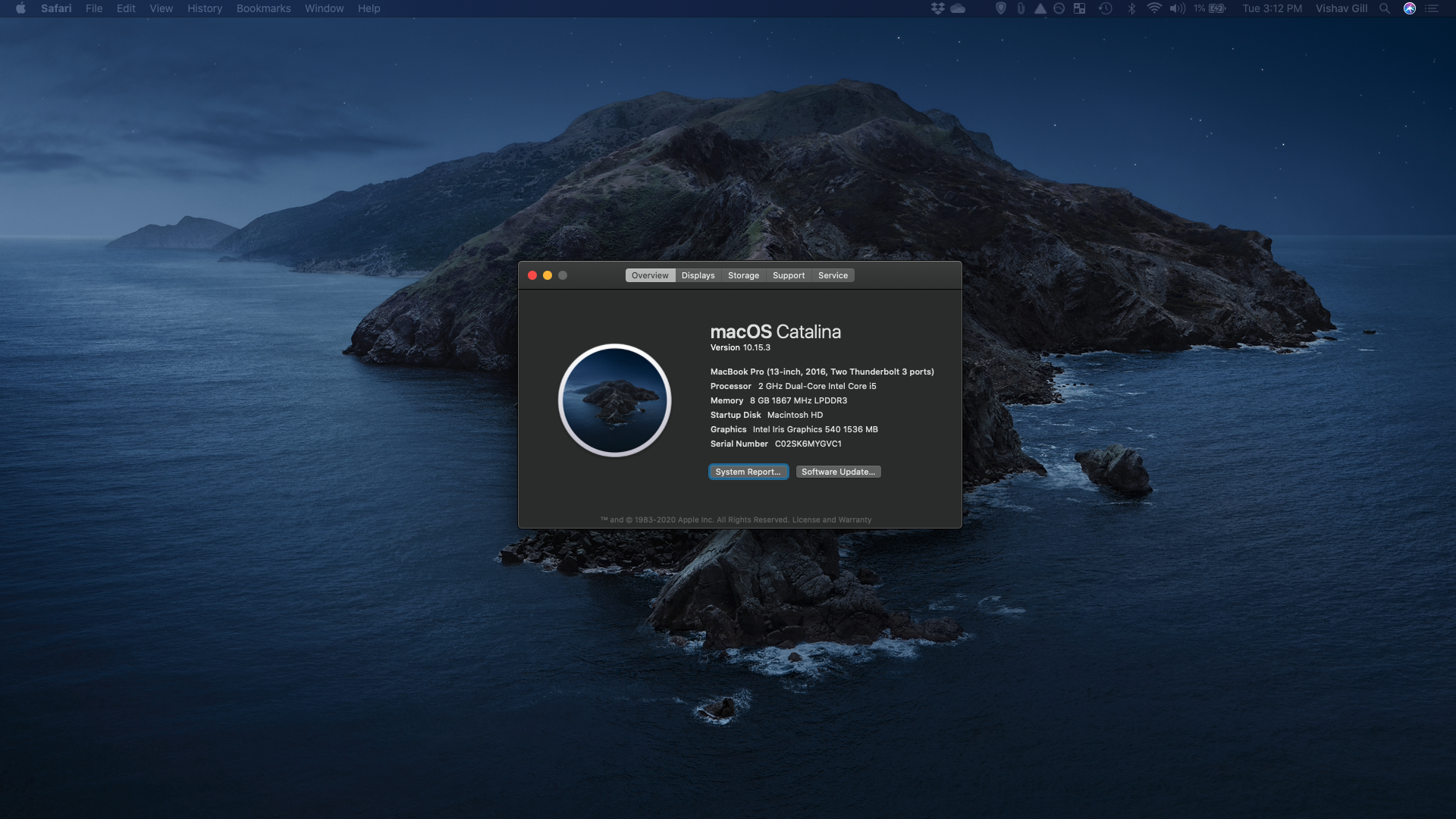
Task: Click the battery status indicator
Action: 1210,8
